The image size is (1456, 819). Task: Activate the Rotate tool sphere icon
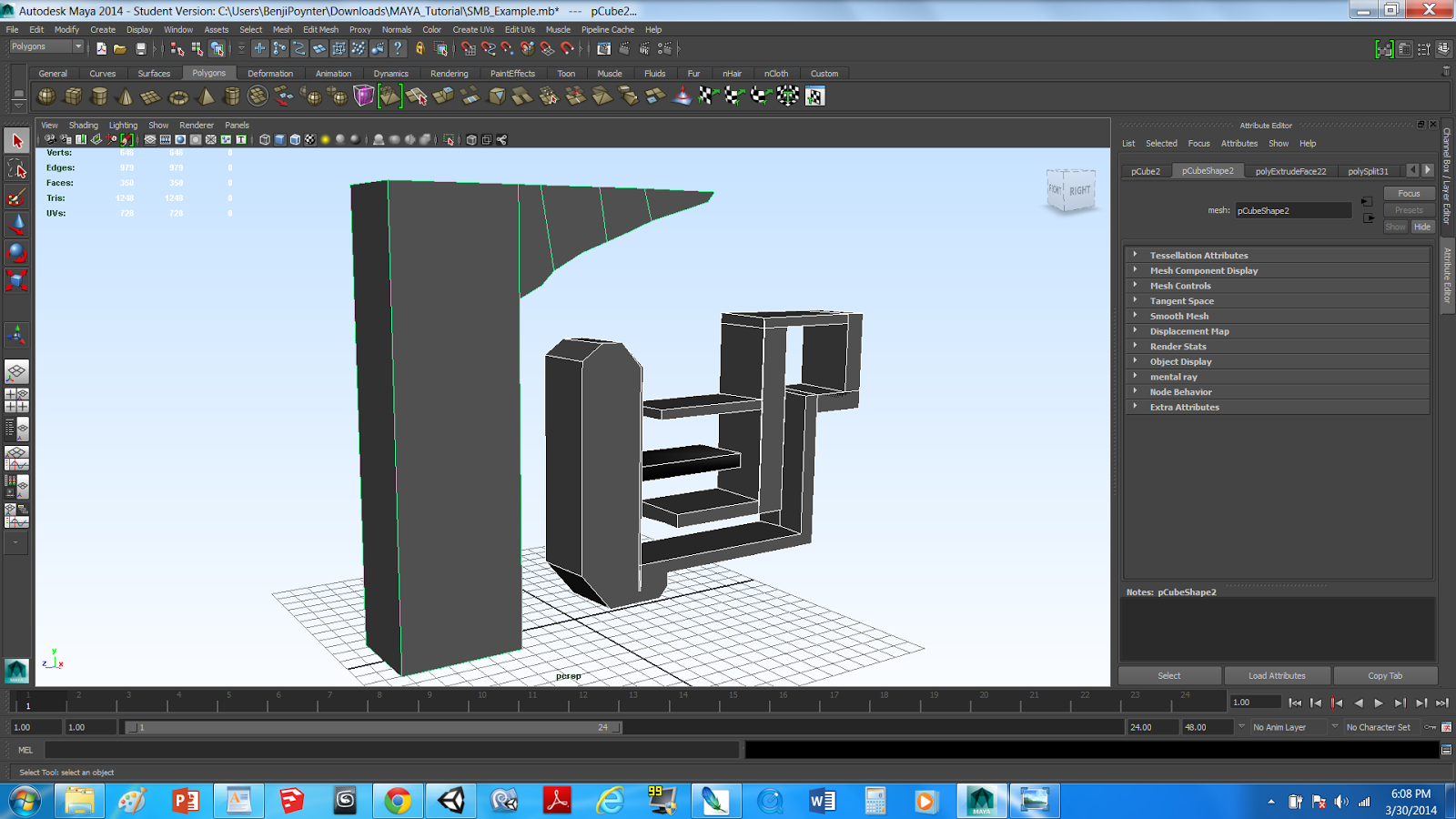pyautogui.click(x=16, y=252)
